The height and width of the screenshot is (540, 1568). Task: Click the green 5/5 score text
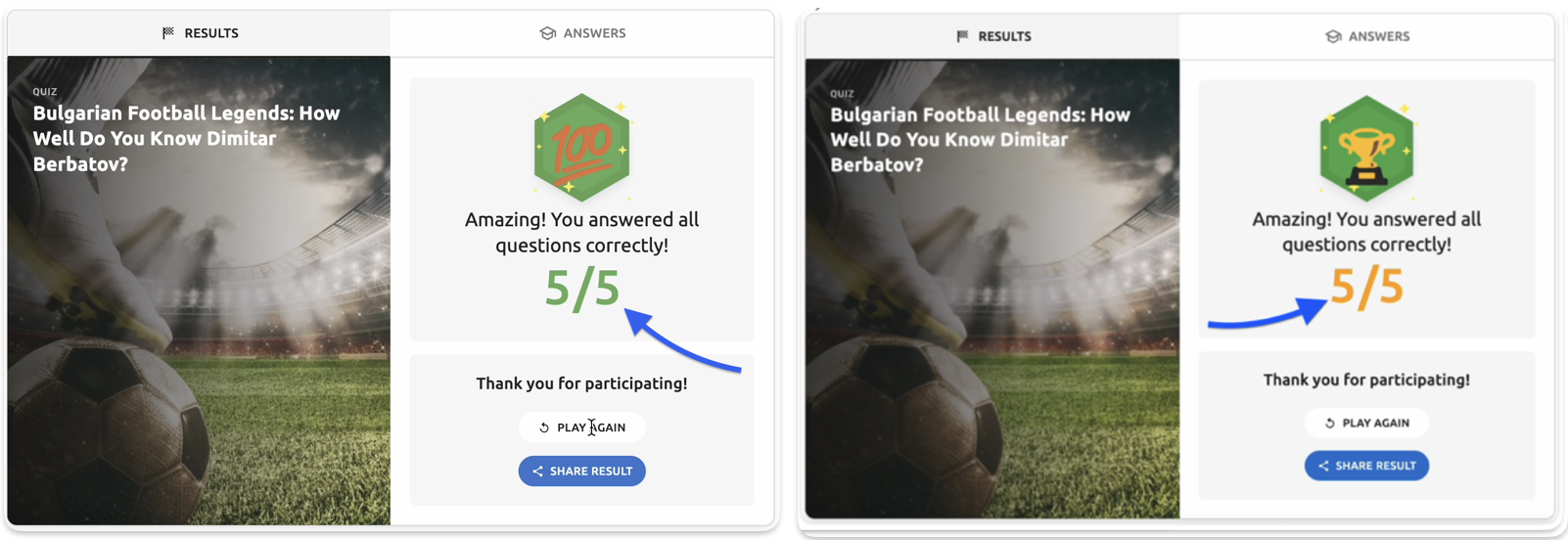582,289
